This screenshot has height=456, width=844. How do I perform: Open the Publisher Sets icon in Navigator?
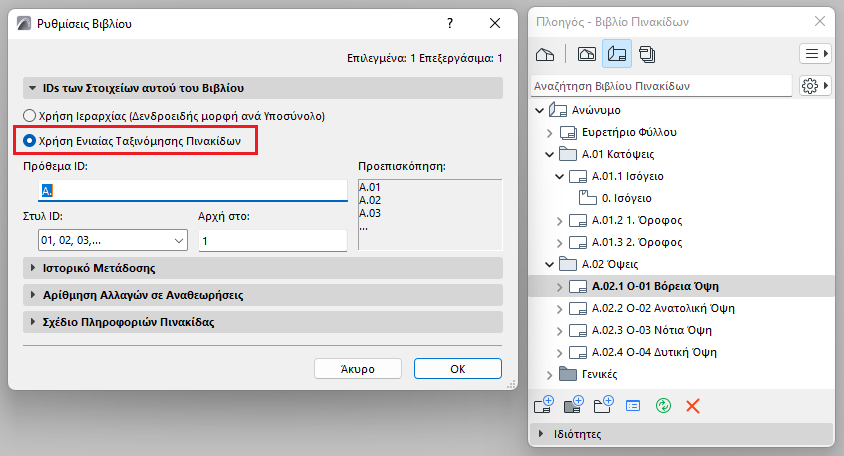[x=647, y=54]
